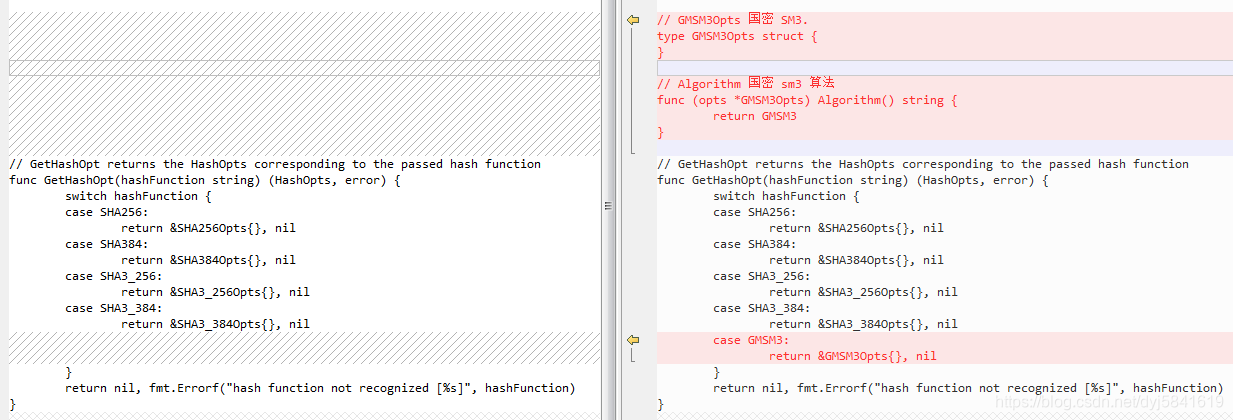Select 'case SHA256:' in right pane
The height and width of the screenshot is (420, 1233).
[x=755, y=212]
